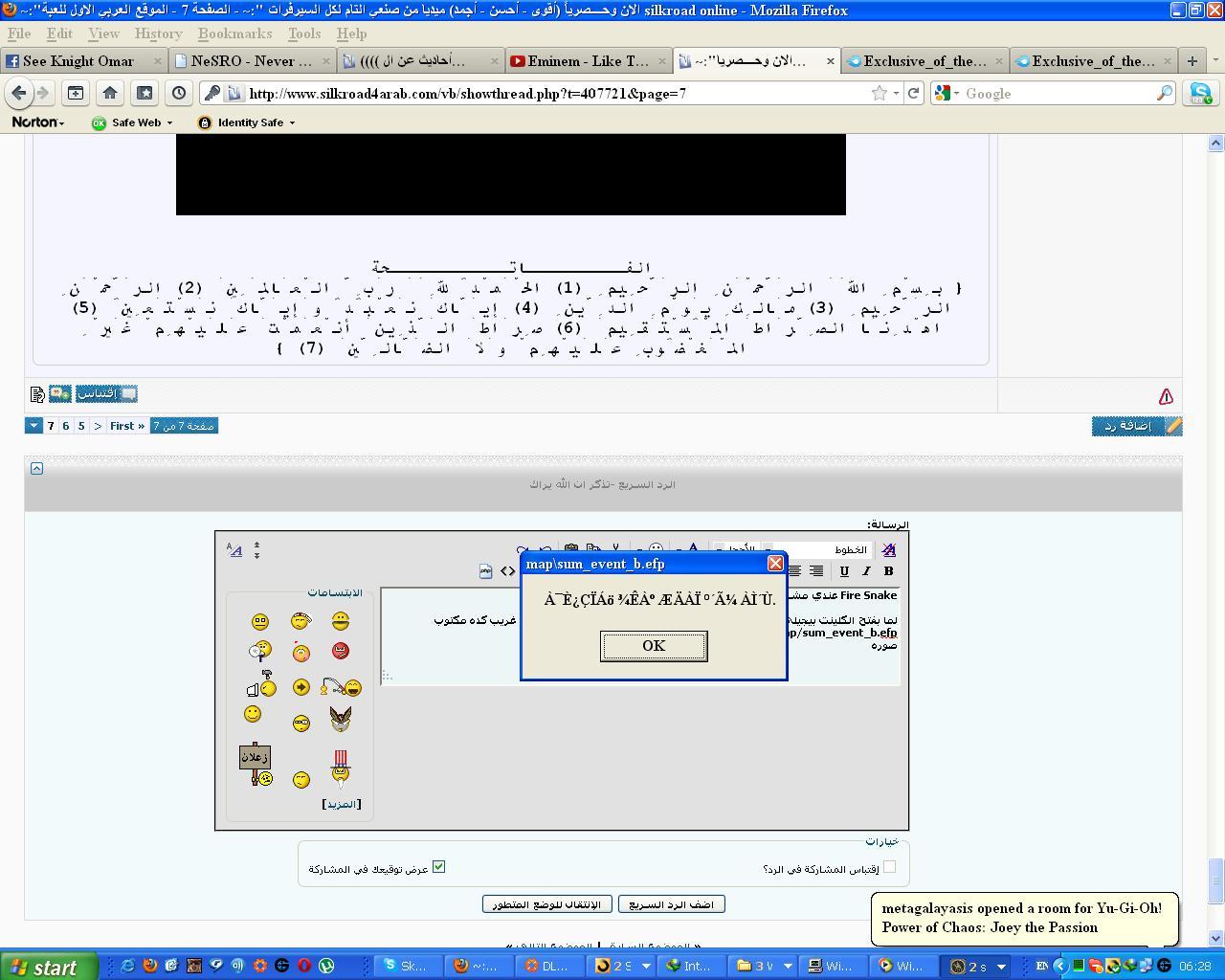Switch to See Knight Omar tab
Viewport: 1225px width, 980px height.
[84, 60]
